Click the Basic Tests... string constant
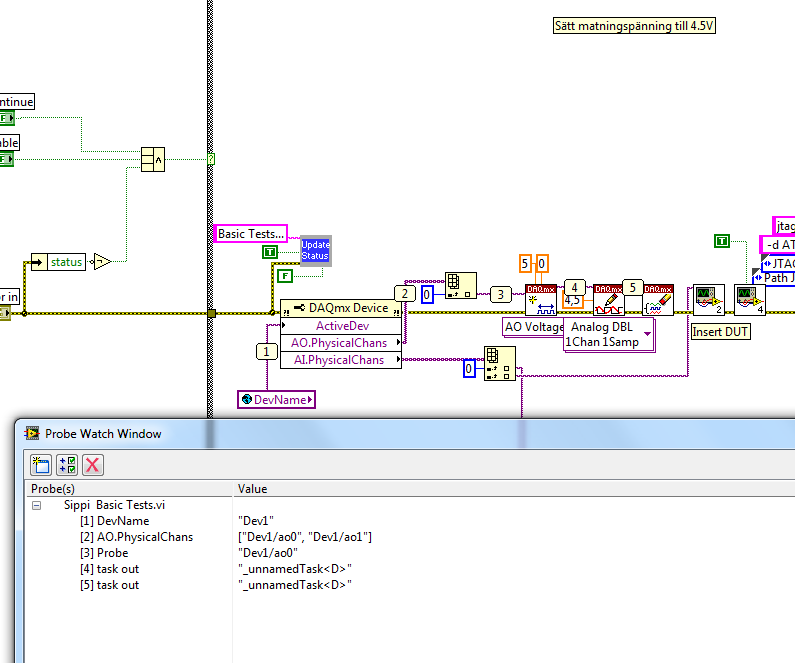 (251, 234)
